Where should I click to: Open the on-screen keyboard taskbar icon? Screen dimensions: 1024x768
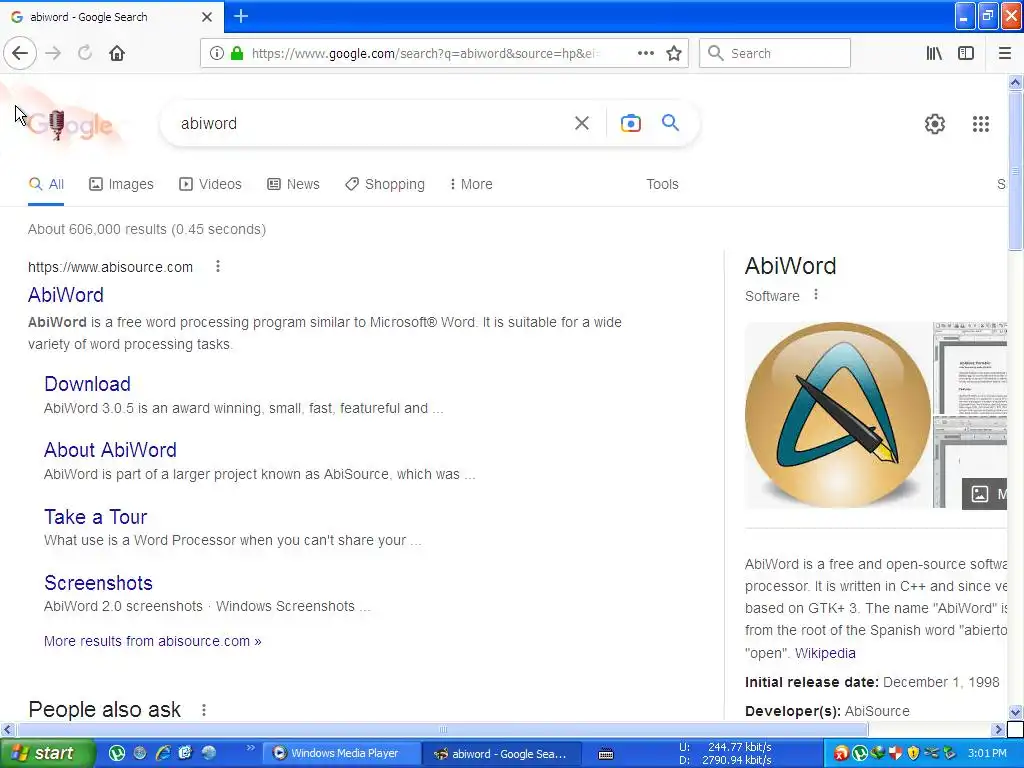(x=606, y=754)
